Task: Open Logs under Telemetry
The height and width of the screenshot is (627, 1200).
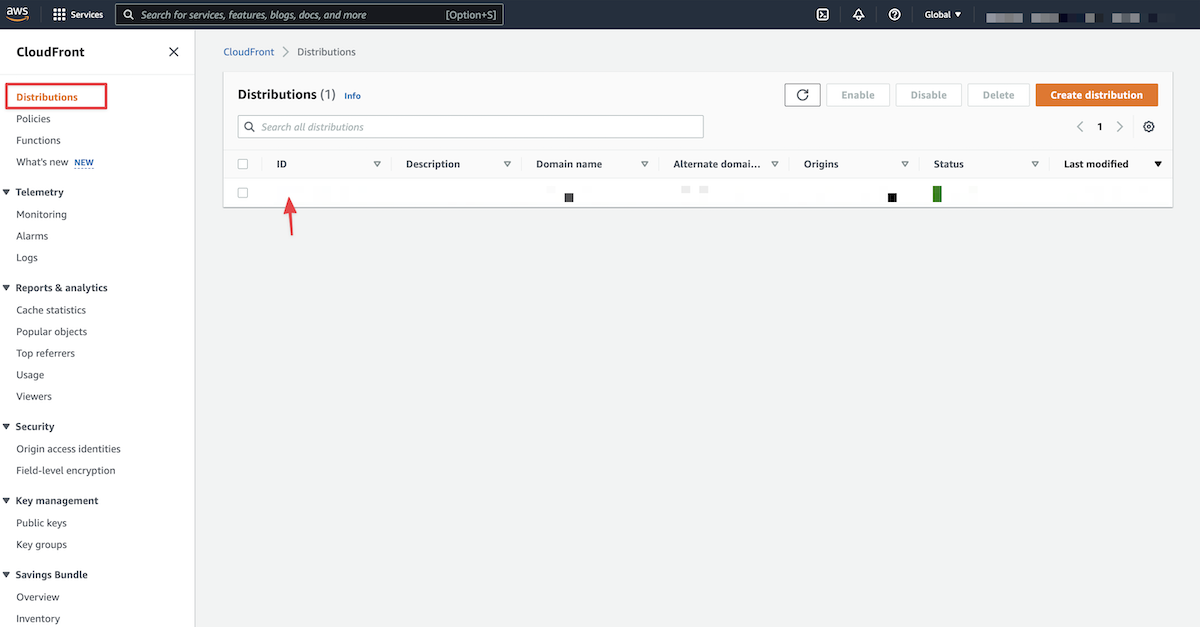Action: click(27, 258)
